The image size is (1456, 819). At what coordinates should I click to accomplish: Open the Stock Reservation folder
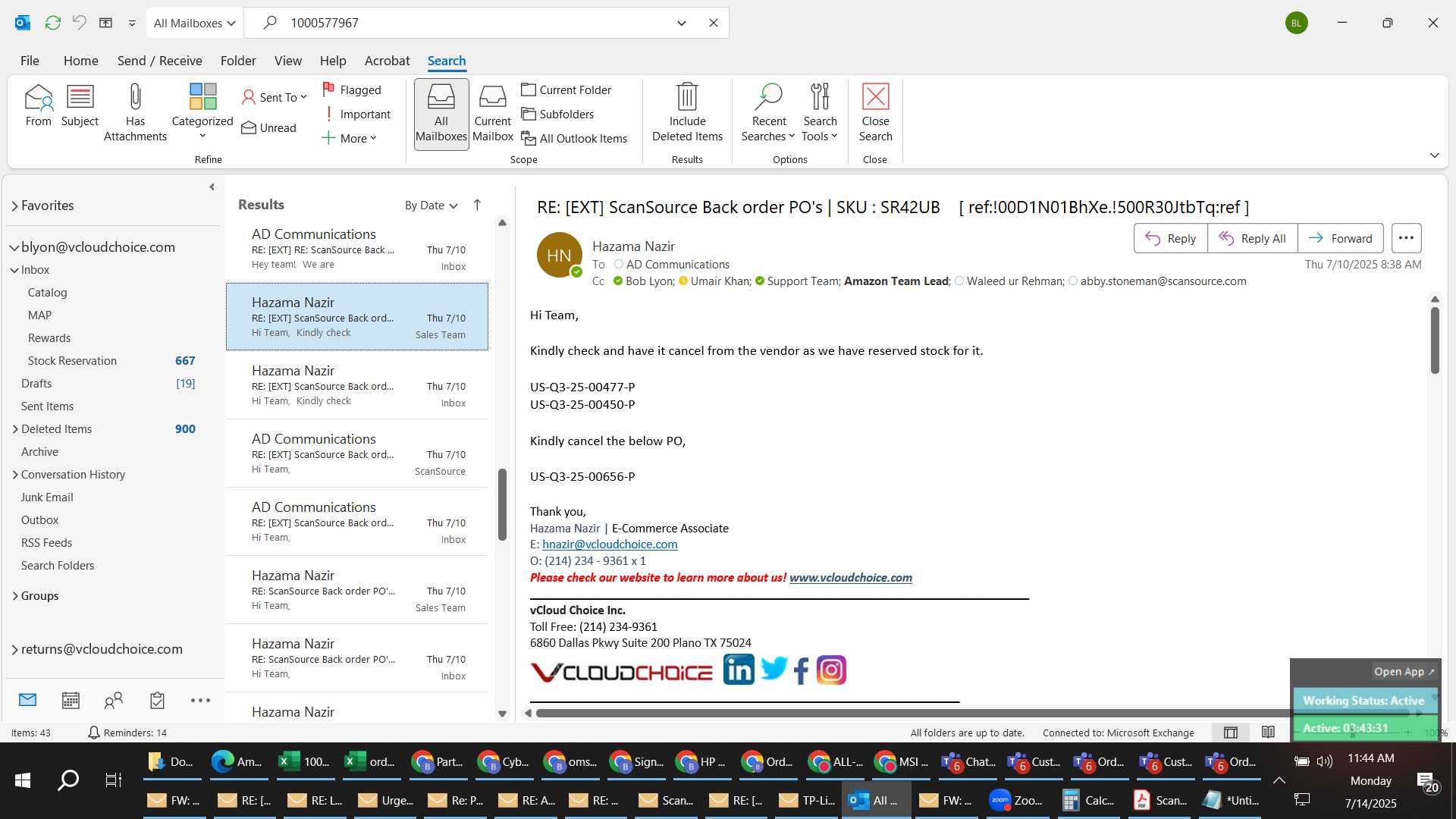[72, 361]
